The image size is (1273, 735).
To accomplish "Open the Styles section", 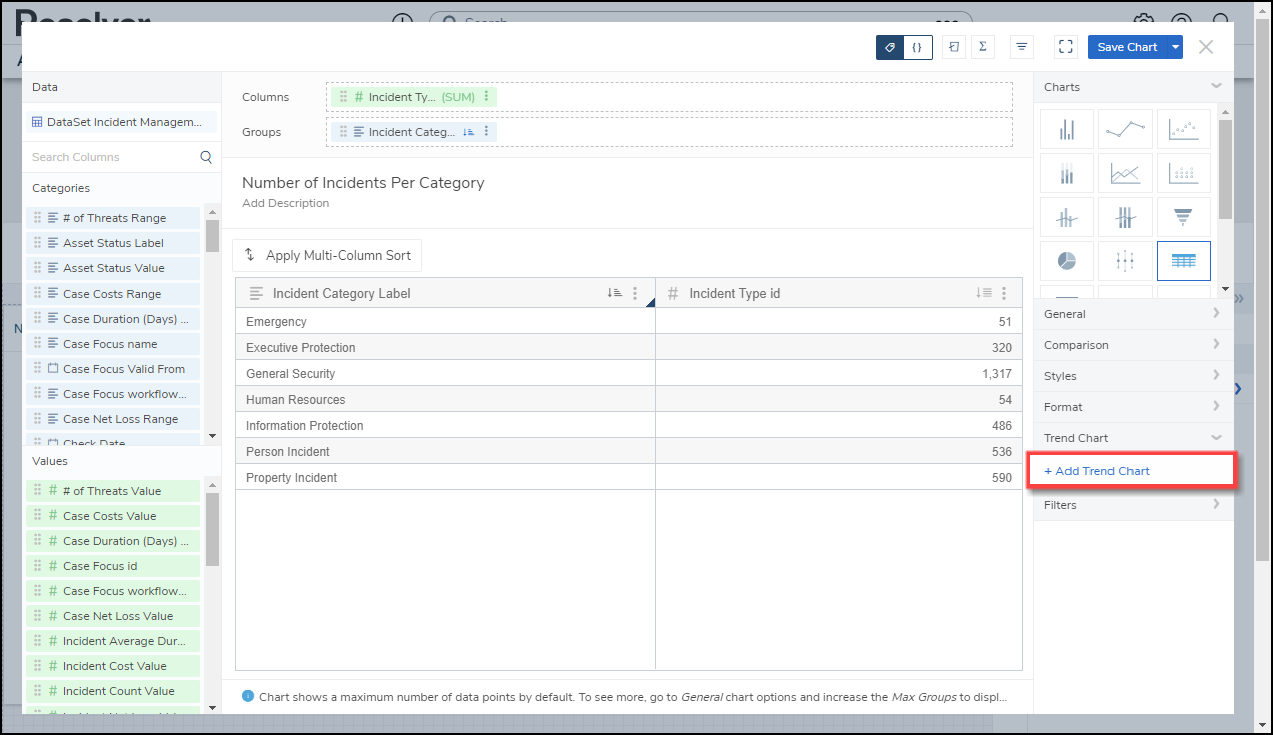I will click(1132, 376).
